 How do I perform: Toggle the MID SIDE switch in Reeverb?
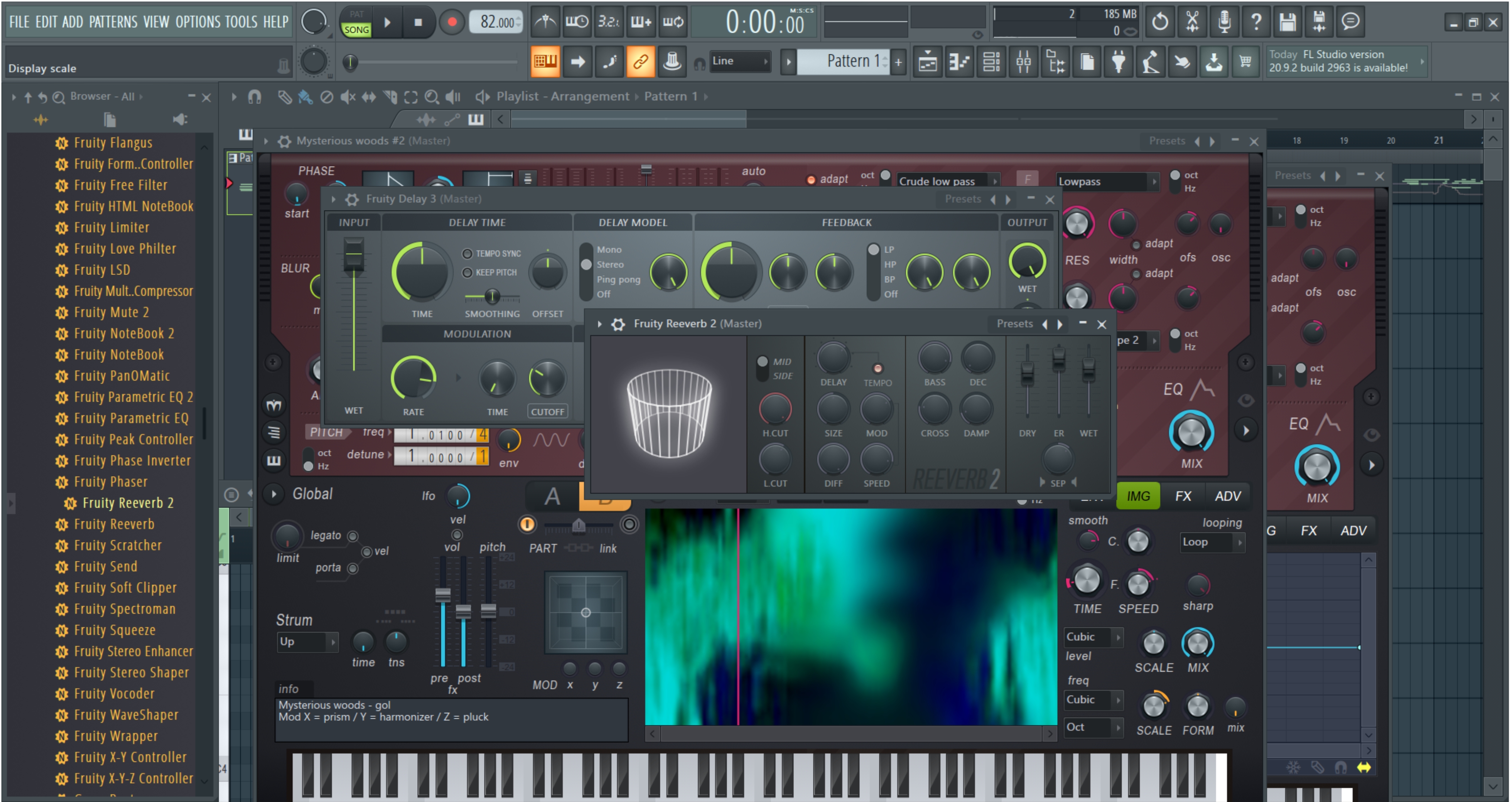[762, 368]
